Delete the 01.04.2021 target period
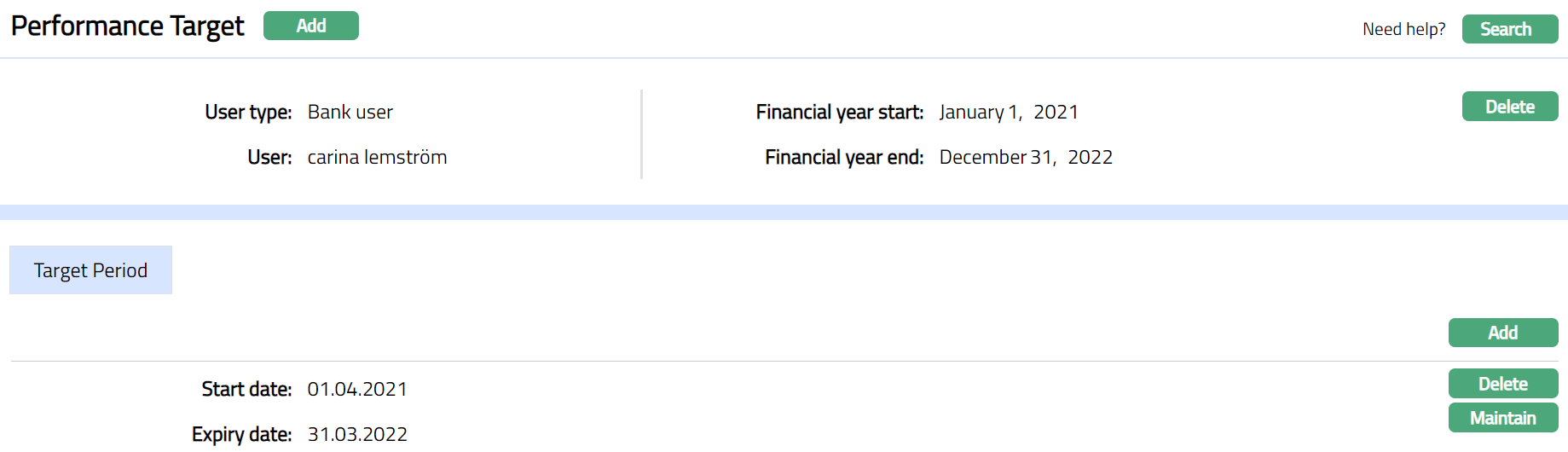 click(1502, 384)
